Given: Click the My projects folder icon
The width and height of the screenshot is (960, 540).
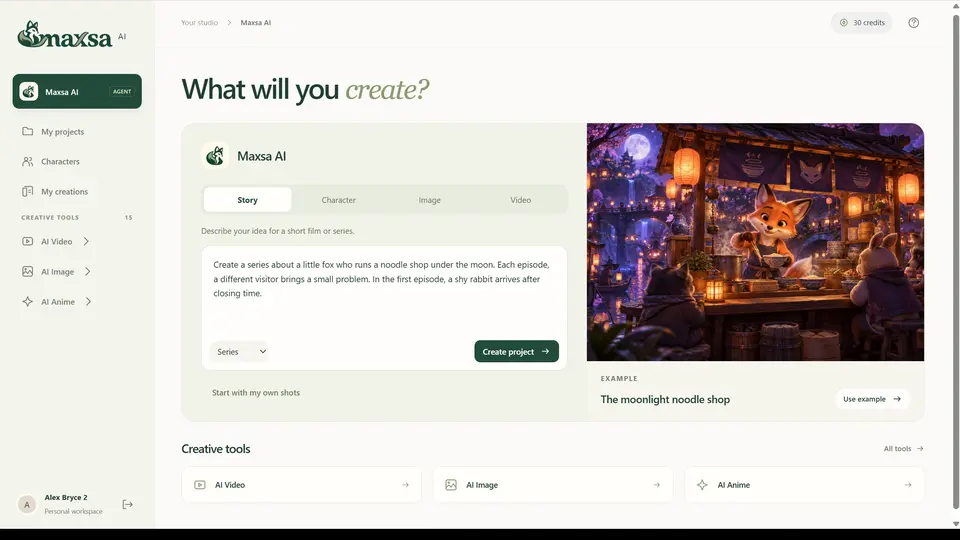Looking at the screenshot, I should [x=28, y=131].
